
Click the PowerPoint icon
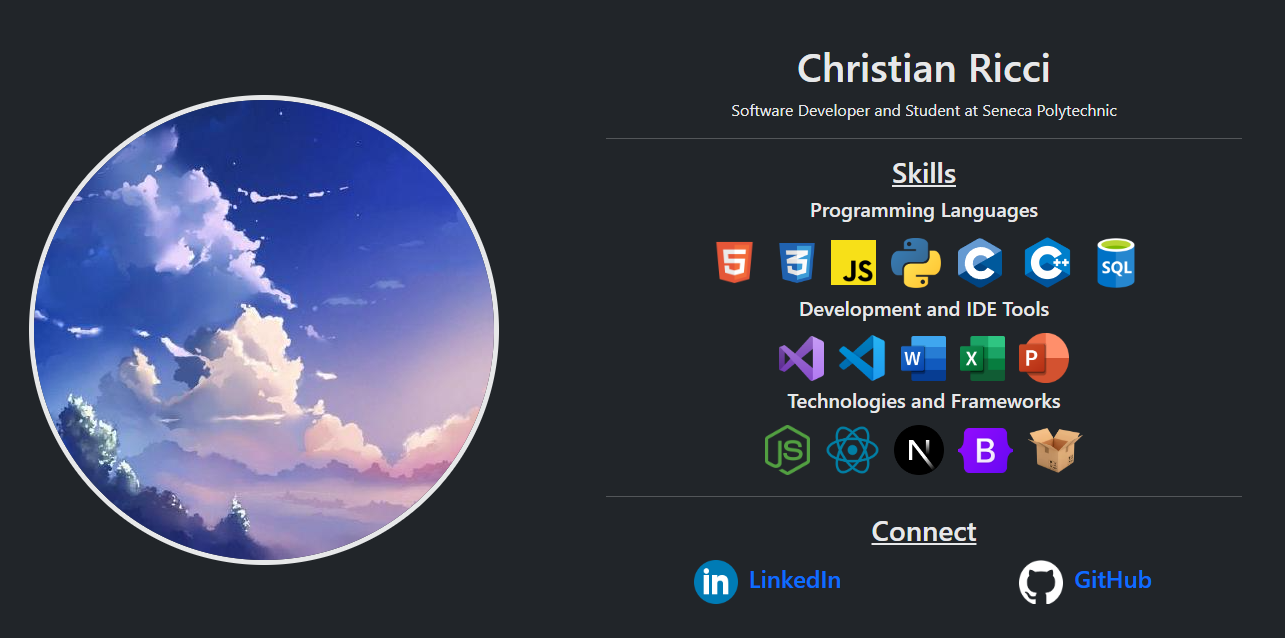click(x=1044, y=358)
